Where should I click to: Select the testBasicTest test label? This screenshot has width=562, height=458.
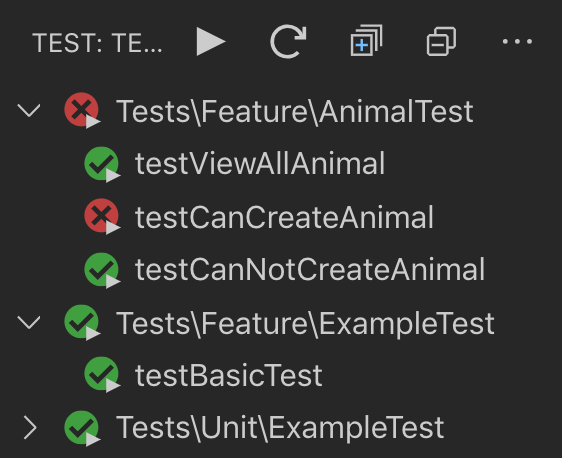pos(229,376)
